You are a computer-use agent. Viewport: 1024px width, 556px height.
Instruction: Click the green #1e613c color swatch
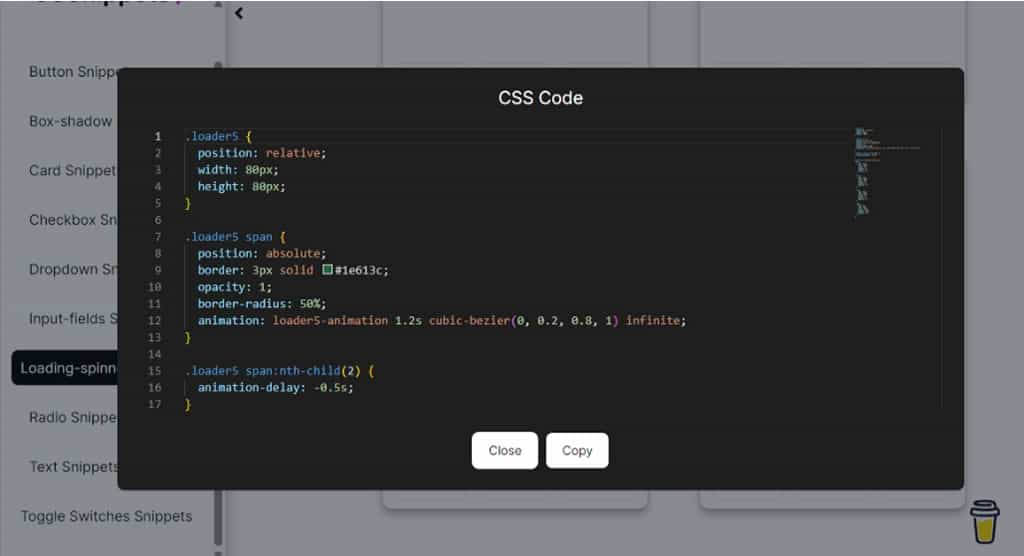click(x=327, y=270)
